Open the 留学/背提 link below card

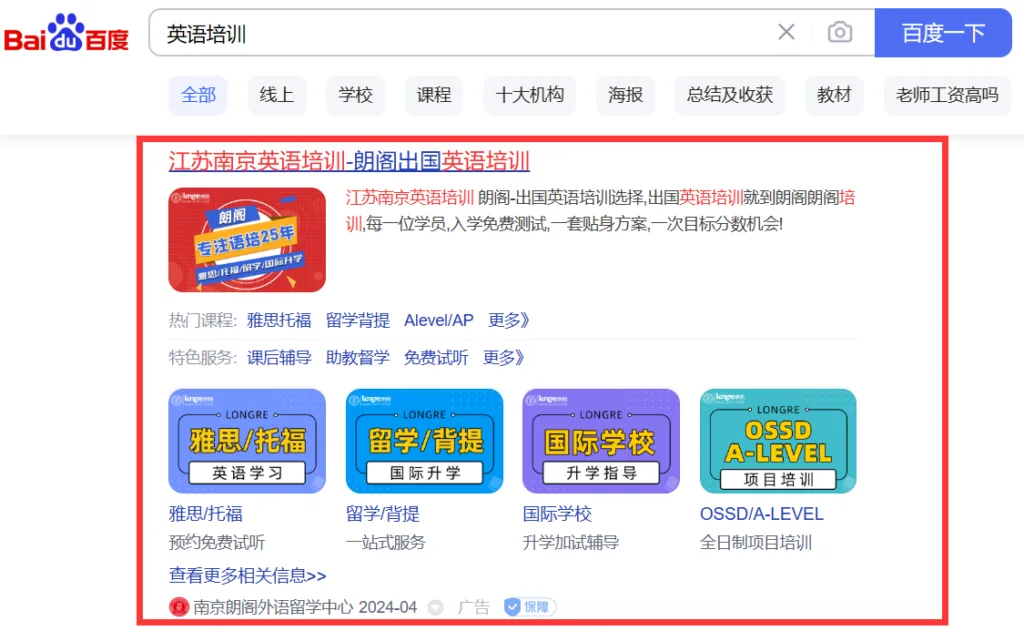383,514
